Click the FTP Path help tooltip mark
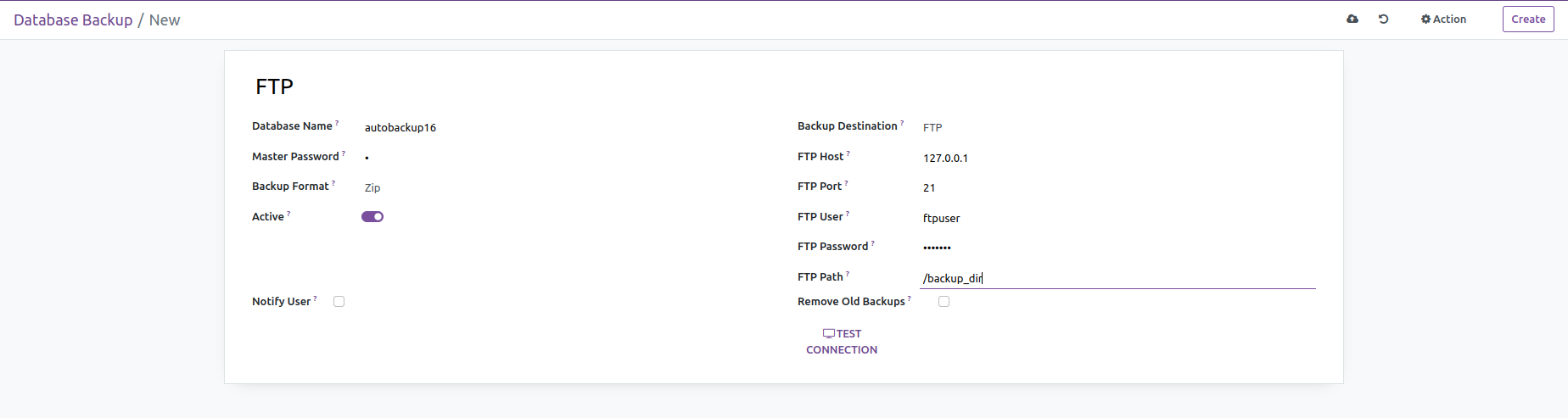The height and width of the screenshot is (418, 1568). tap(848, 274)
